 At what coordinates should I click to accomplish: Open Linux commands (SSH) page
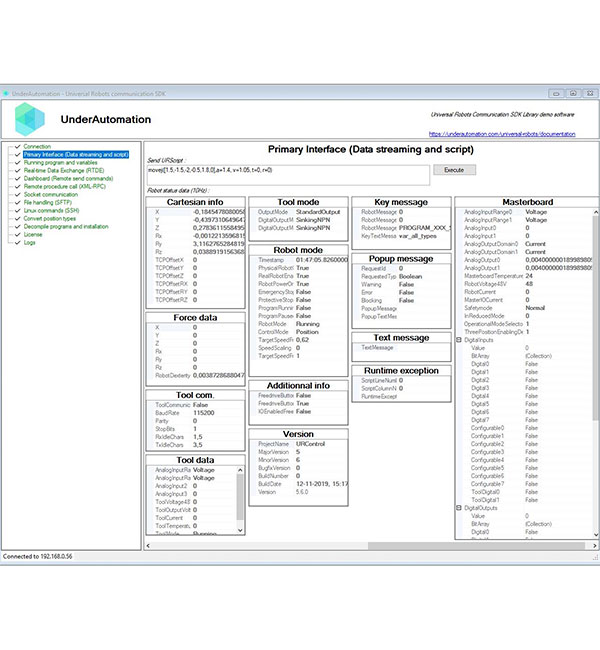51,211
